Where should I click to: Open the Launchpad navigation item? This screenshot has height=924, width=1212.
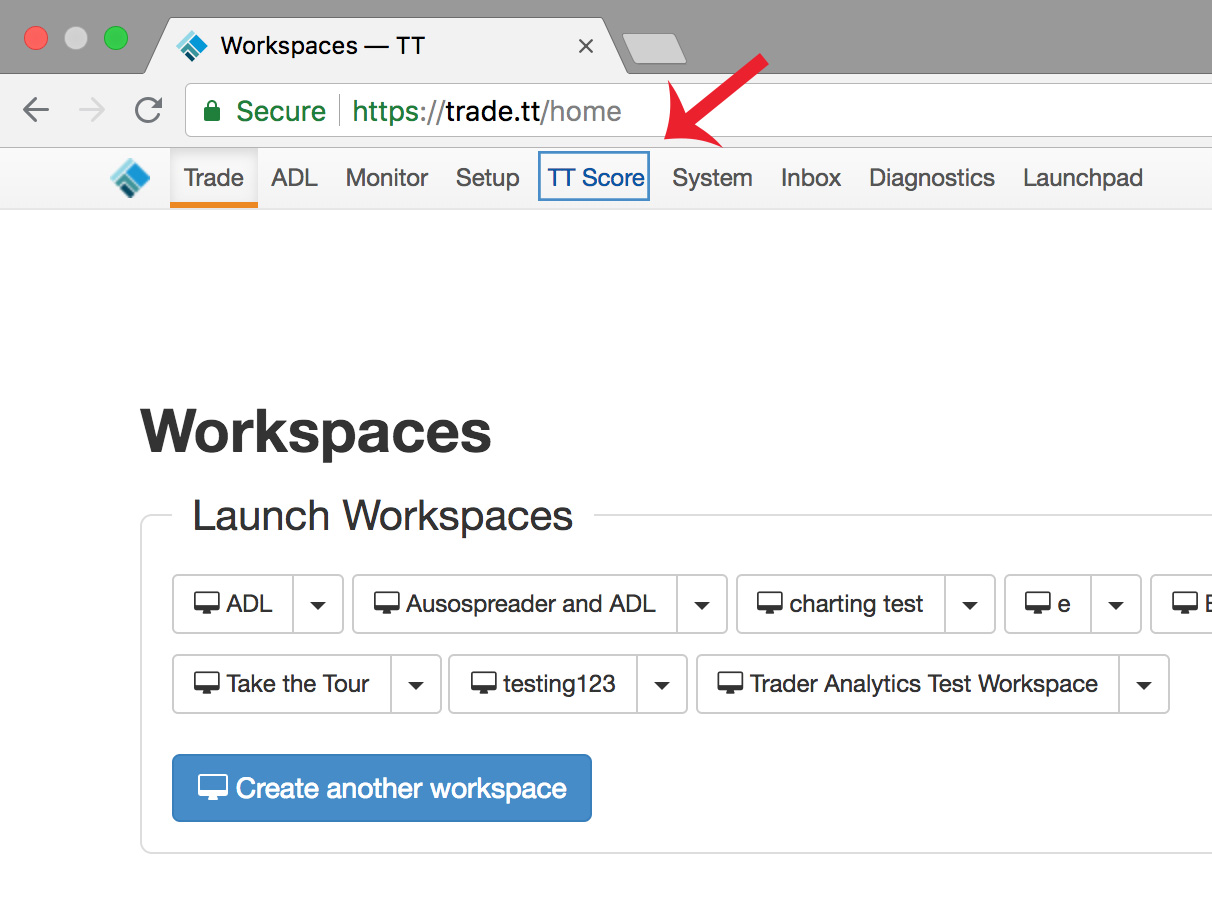[x=1082, y=178]
